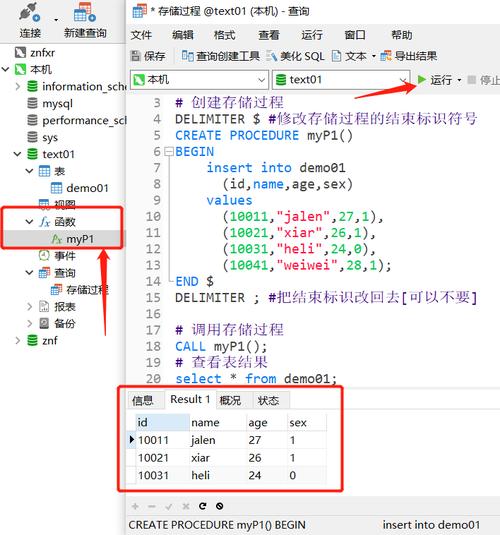The image size is (500, 535).
Task: Click the 停止 stop button
Action: pos(483,80)
